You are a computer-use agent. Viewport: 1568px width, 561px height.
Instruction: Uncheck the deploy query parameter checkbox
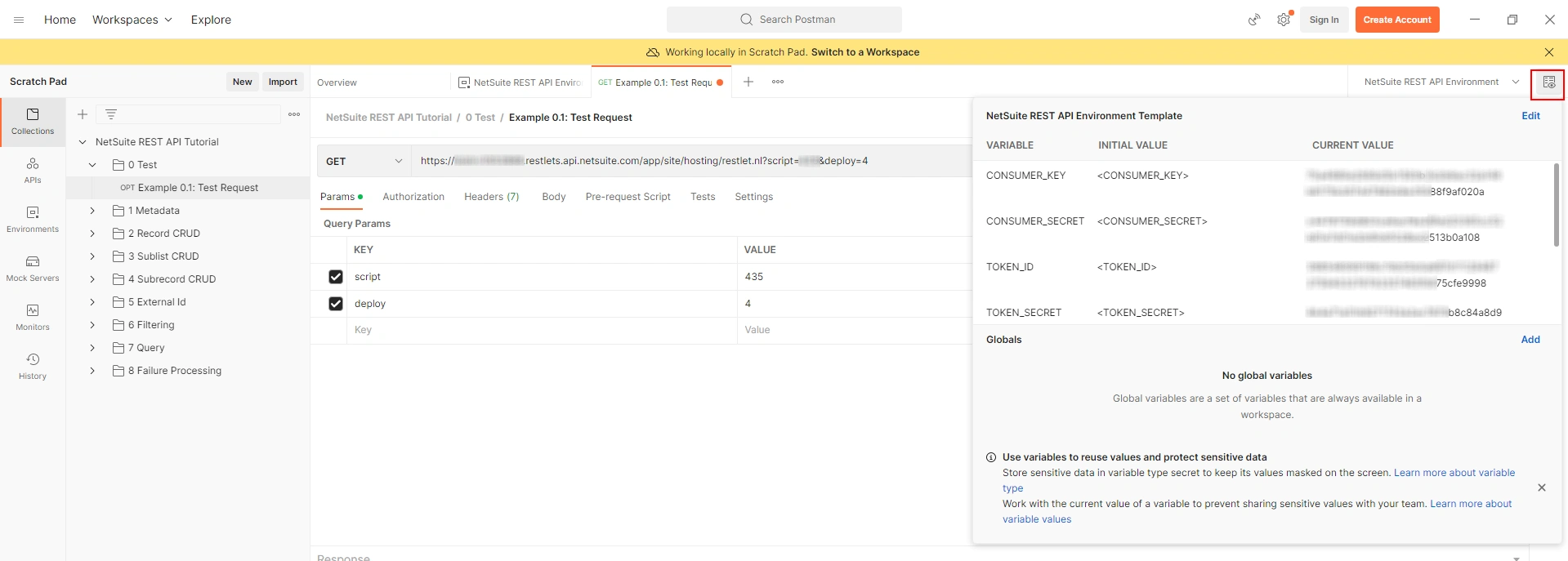coord(335,304)
